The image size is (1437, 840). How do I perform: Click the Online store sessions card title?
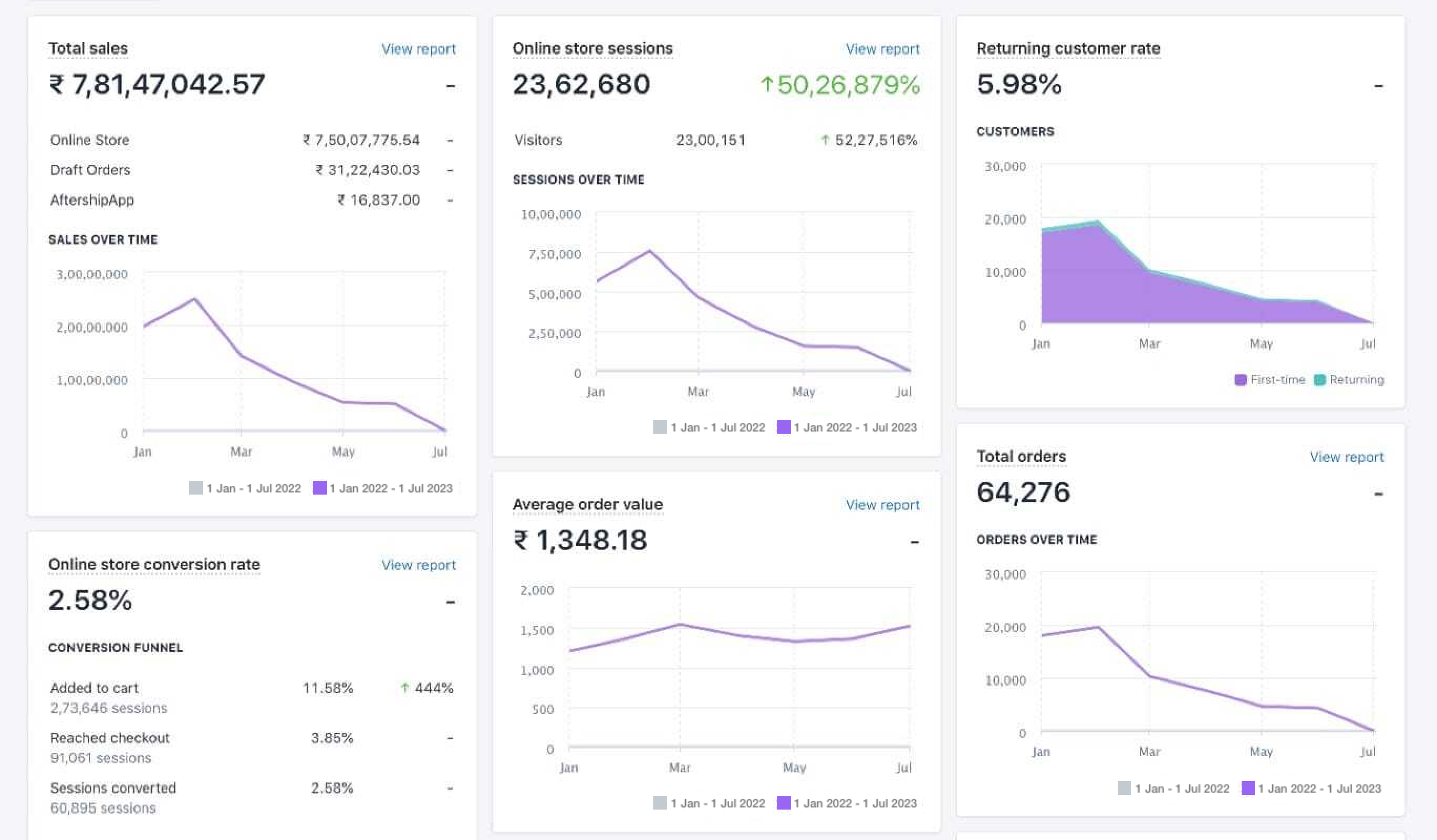(x=592, y=48)
